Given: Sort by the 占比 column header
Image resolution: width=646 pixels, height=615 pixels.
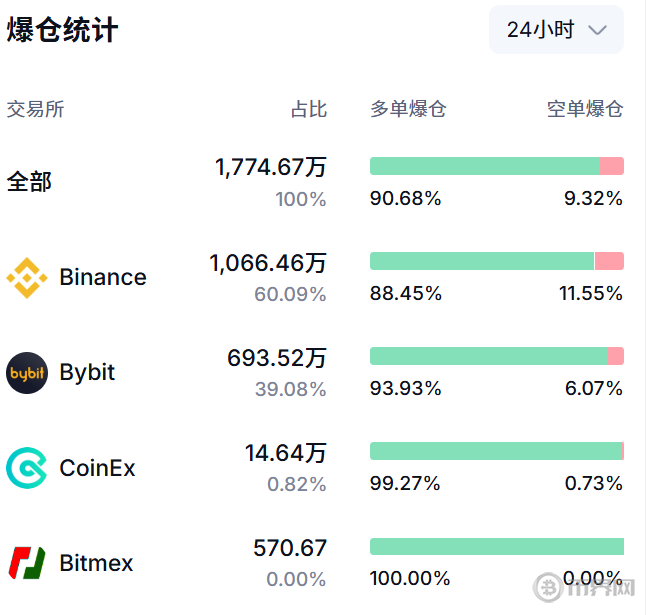Looking at the screenshot, I should pos(308,109).
